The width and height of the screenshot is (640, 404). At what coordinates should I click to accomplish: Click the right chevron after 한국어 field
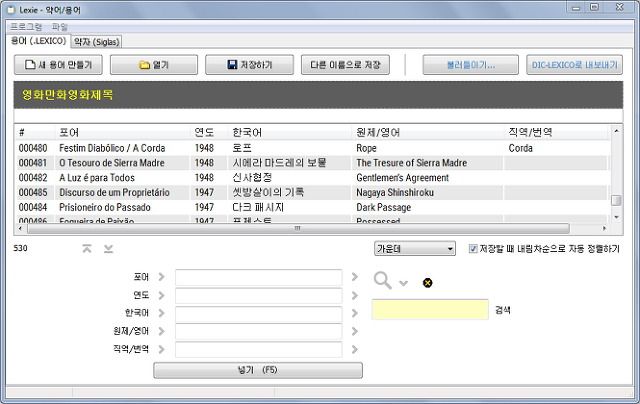355,313
